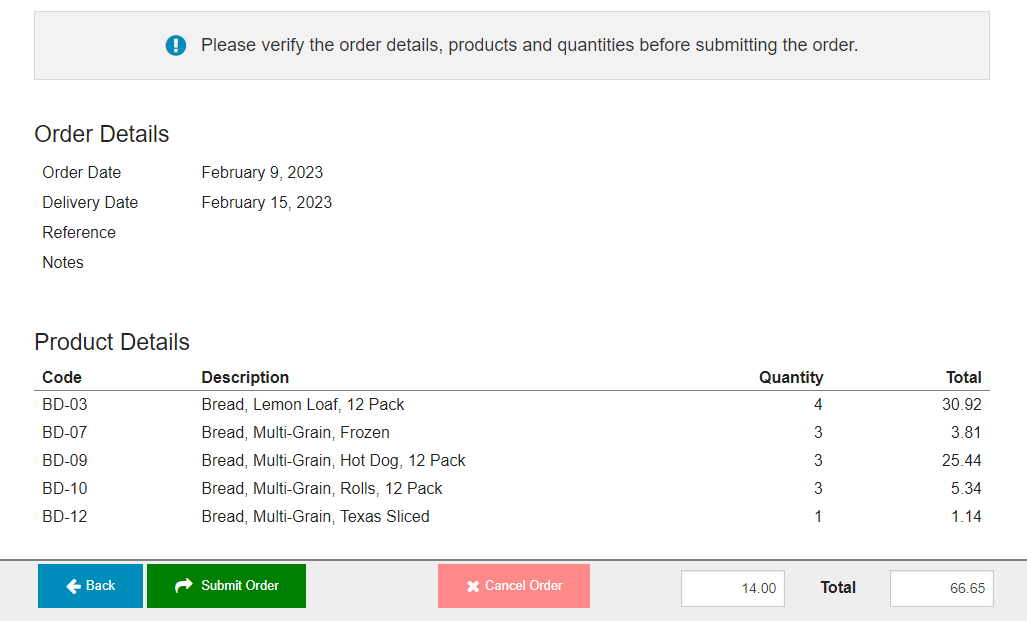Click the blue info icon in banner
The height and width of the screenshot is (622, 1027).
176,45
